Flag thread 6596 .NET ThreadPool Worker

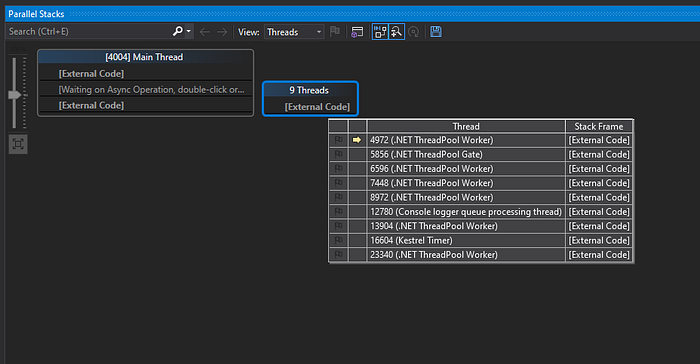(338, 169)
